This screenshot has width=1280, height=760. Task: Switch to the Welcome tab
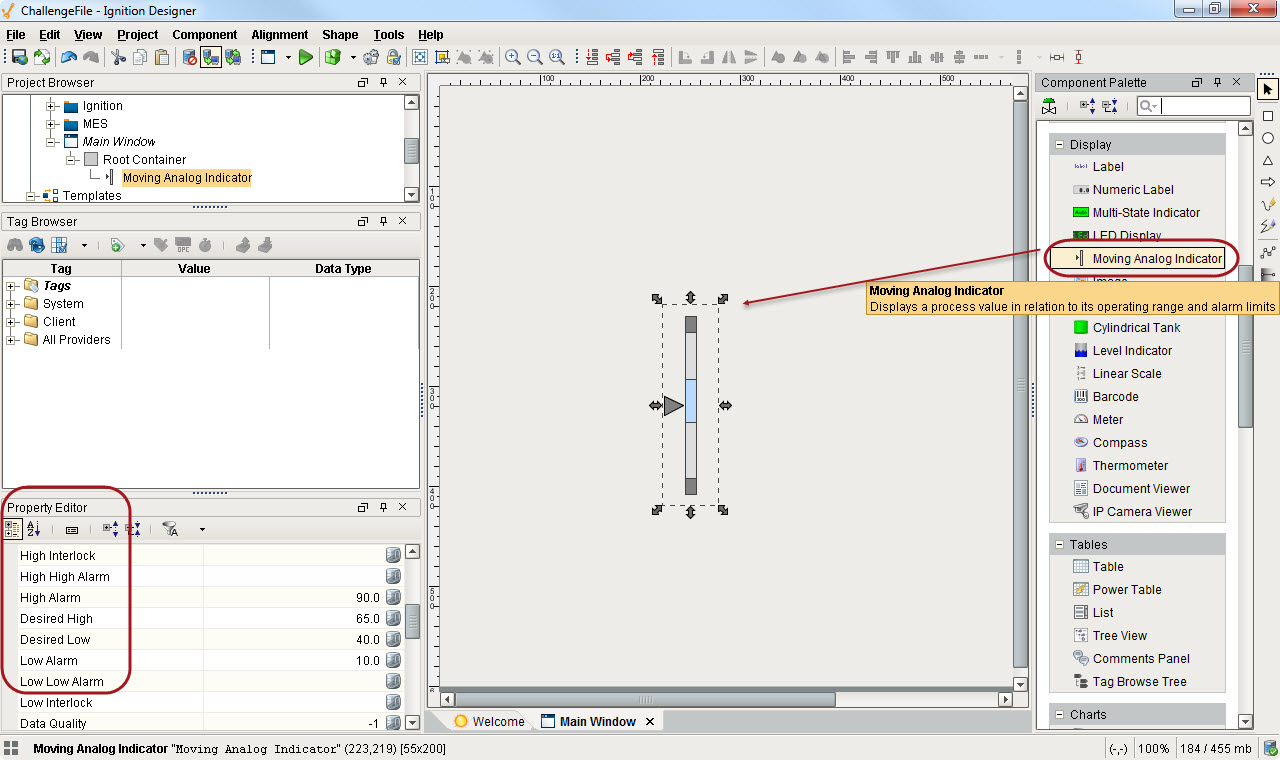coord(488,721)
